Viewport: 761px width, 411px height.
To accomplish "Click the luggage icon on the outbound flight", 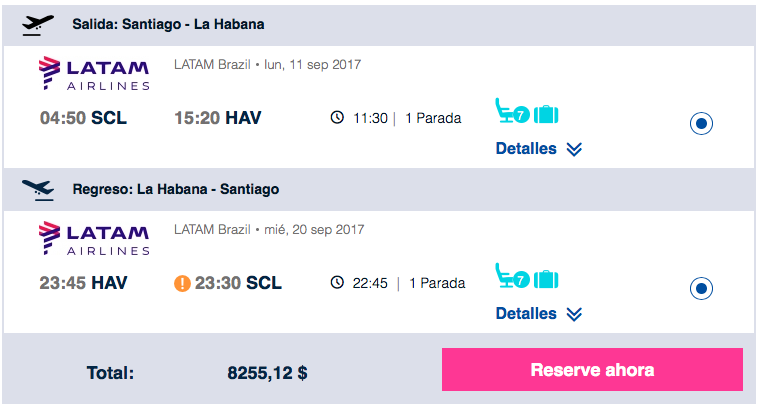I will tap(546, 115).
